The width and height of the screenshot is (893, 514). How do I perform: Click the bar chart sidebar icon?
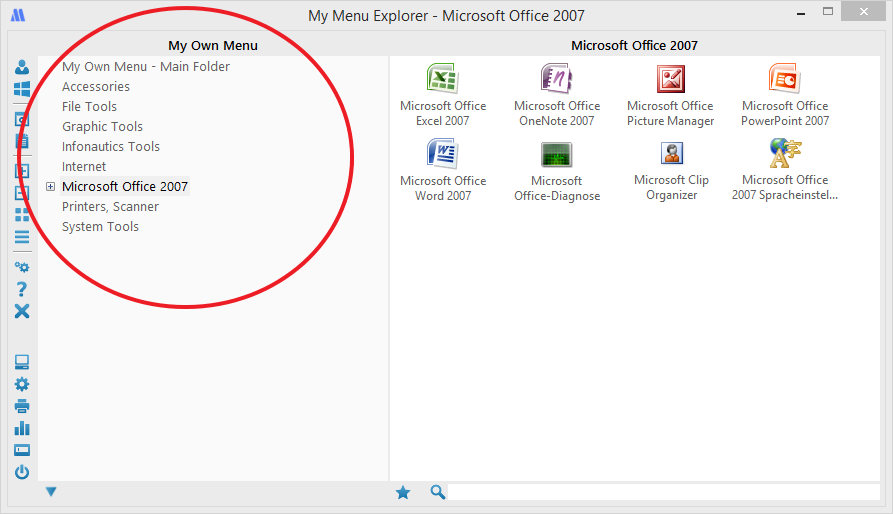pyautogui.click(x=22, y=428)
